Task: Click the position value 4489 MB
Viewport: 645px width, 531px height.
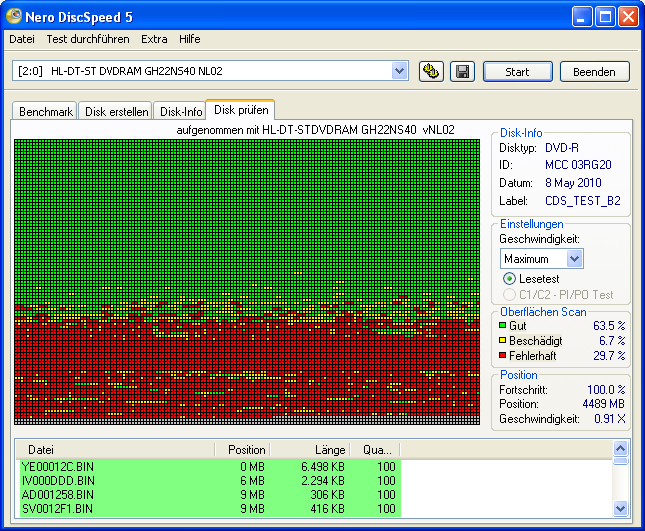Action: (x=603, y=403)
